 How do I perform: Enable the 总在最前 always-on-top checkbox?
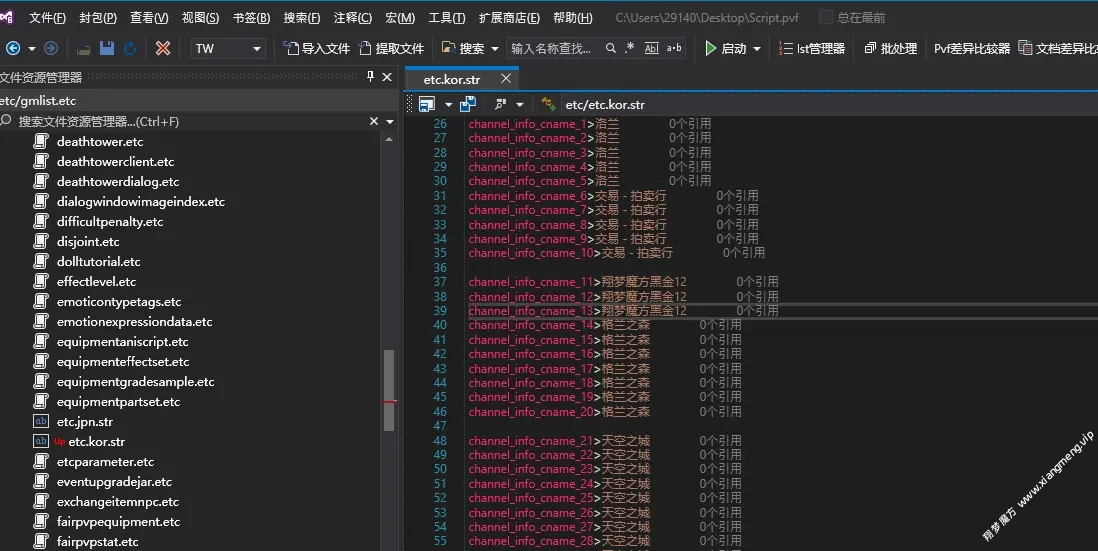pyautogui.click(x=826, y=18)
